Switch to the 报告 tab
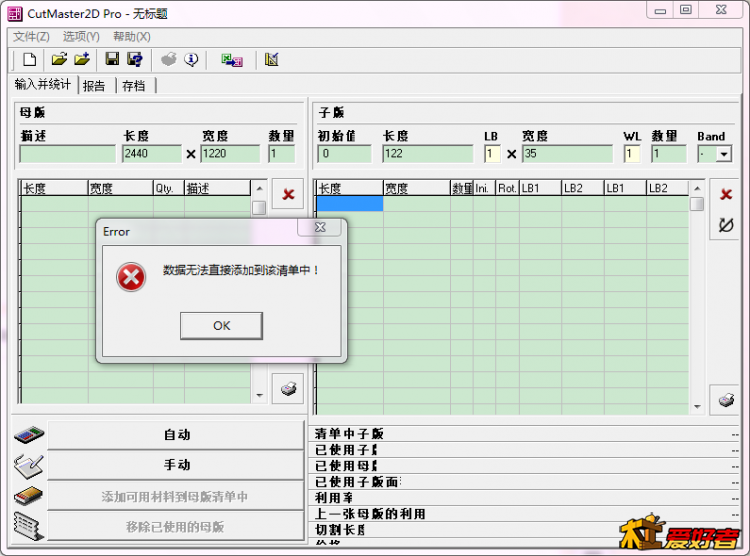Viewport: 750px width, 556px height. 94,86
